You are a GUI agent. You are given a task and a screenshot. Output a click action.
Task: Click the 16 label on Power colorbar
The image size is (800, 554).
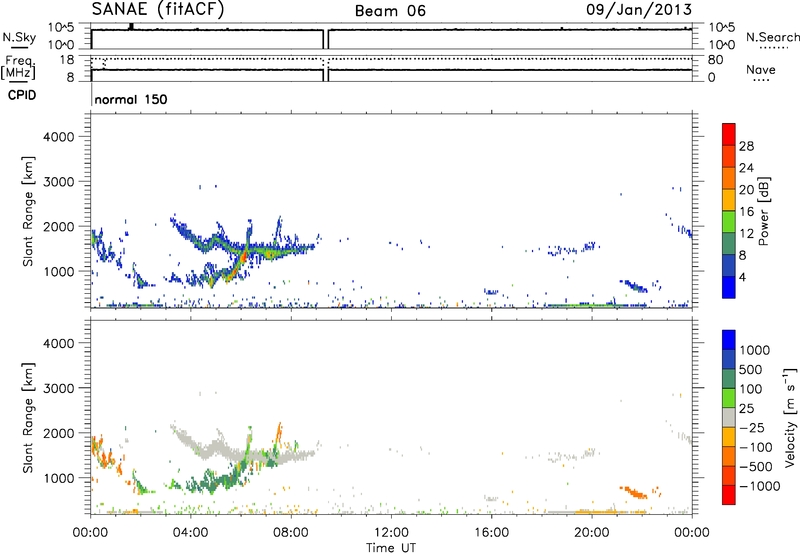coord(746,212)
